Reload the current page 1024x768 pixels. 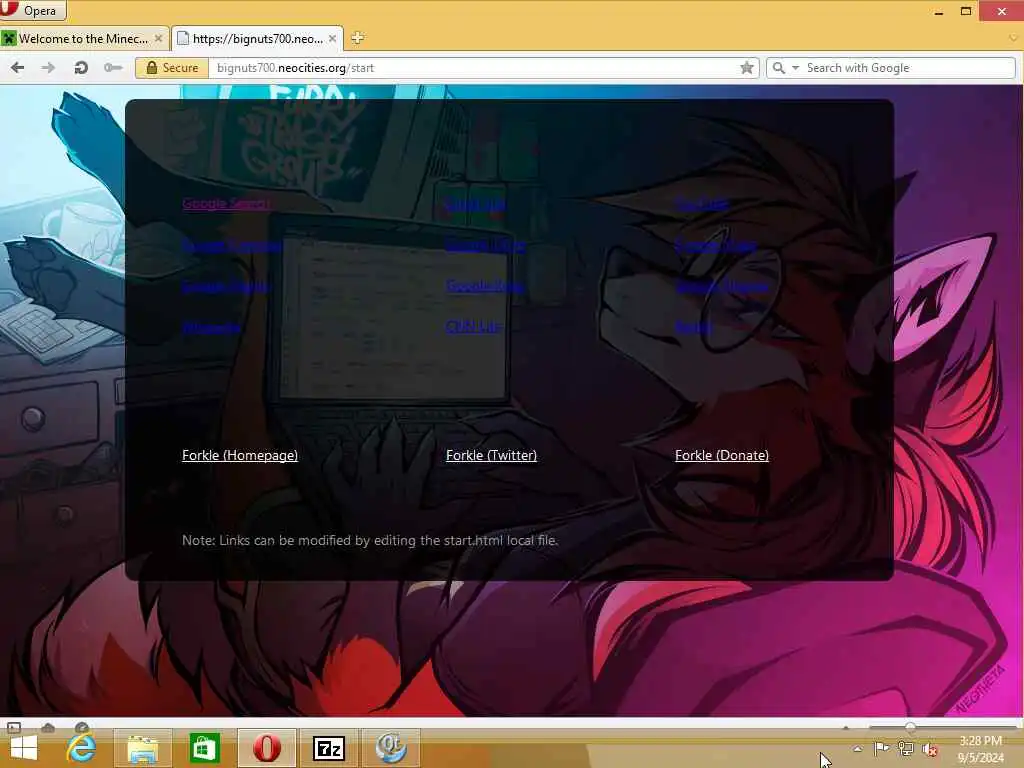click(x=81, y=67)
